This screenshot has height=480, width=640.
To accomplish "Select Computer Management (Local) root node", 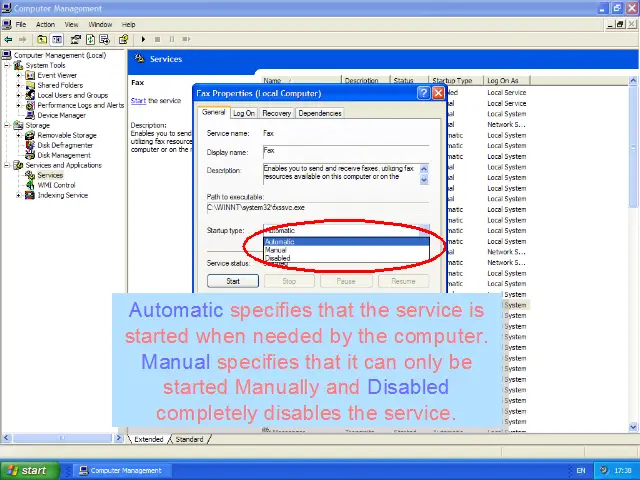I will click(60, 55).
